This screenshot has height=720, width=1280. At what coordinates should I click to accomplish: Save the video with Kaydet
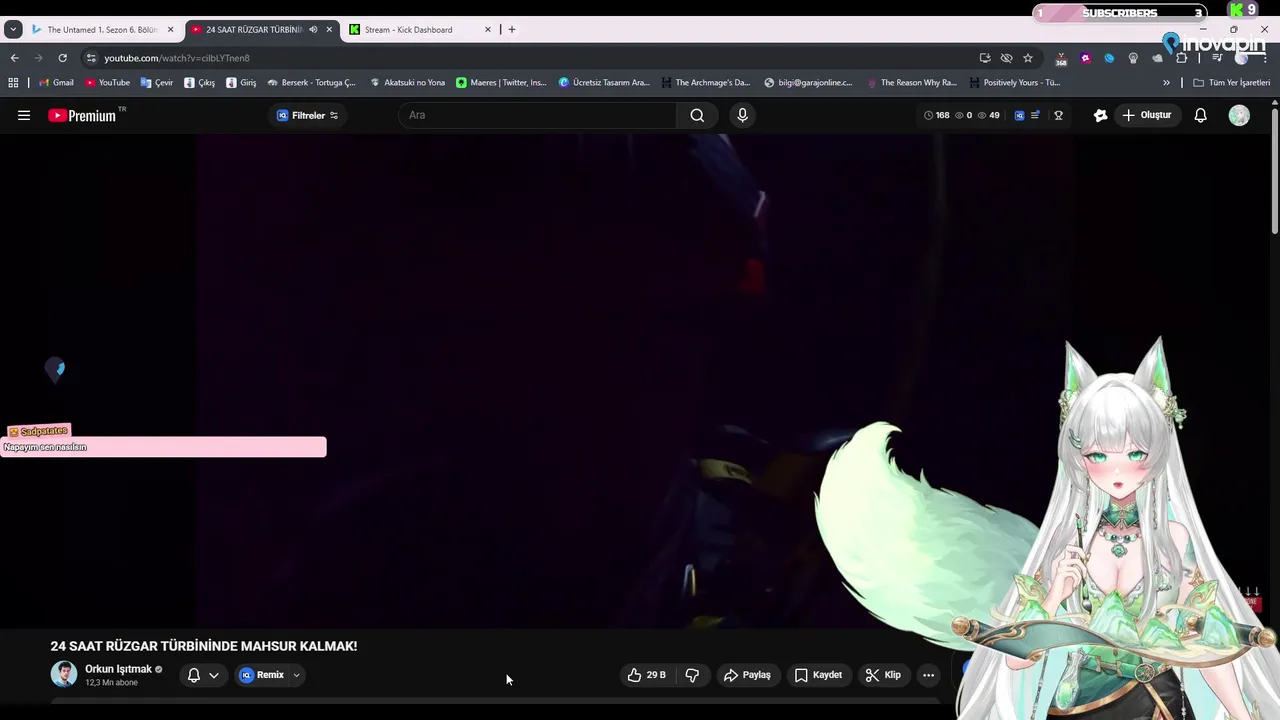pyautogui.click(x=818, y=675)
